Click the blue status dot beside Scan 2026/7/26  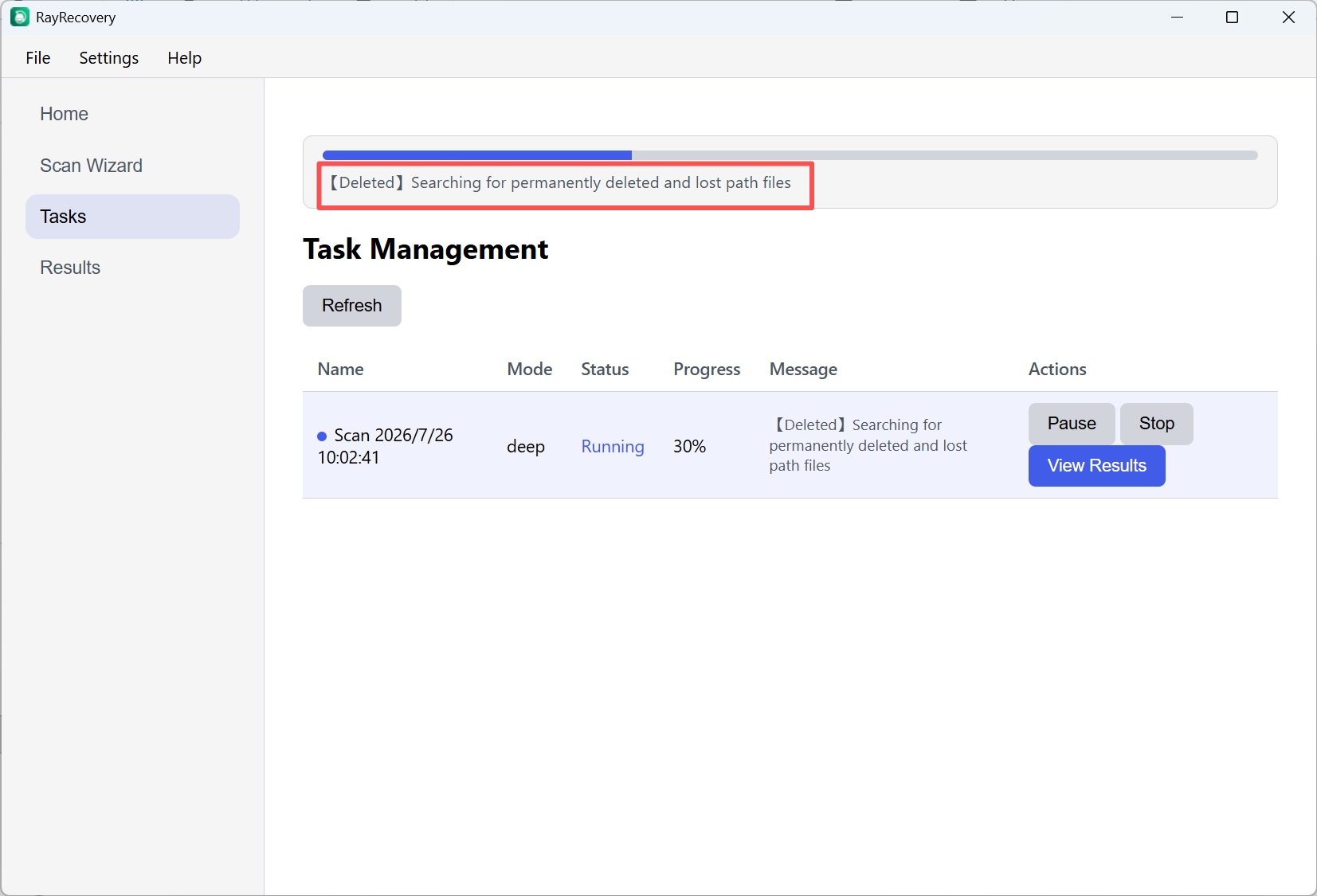[322, 436]
